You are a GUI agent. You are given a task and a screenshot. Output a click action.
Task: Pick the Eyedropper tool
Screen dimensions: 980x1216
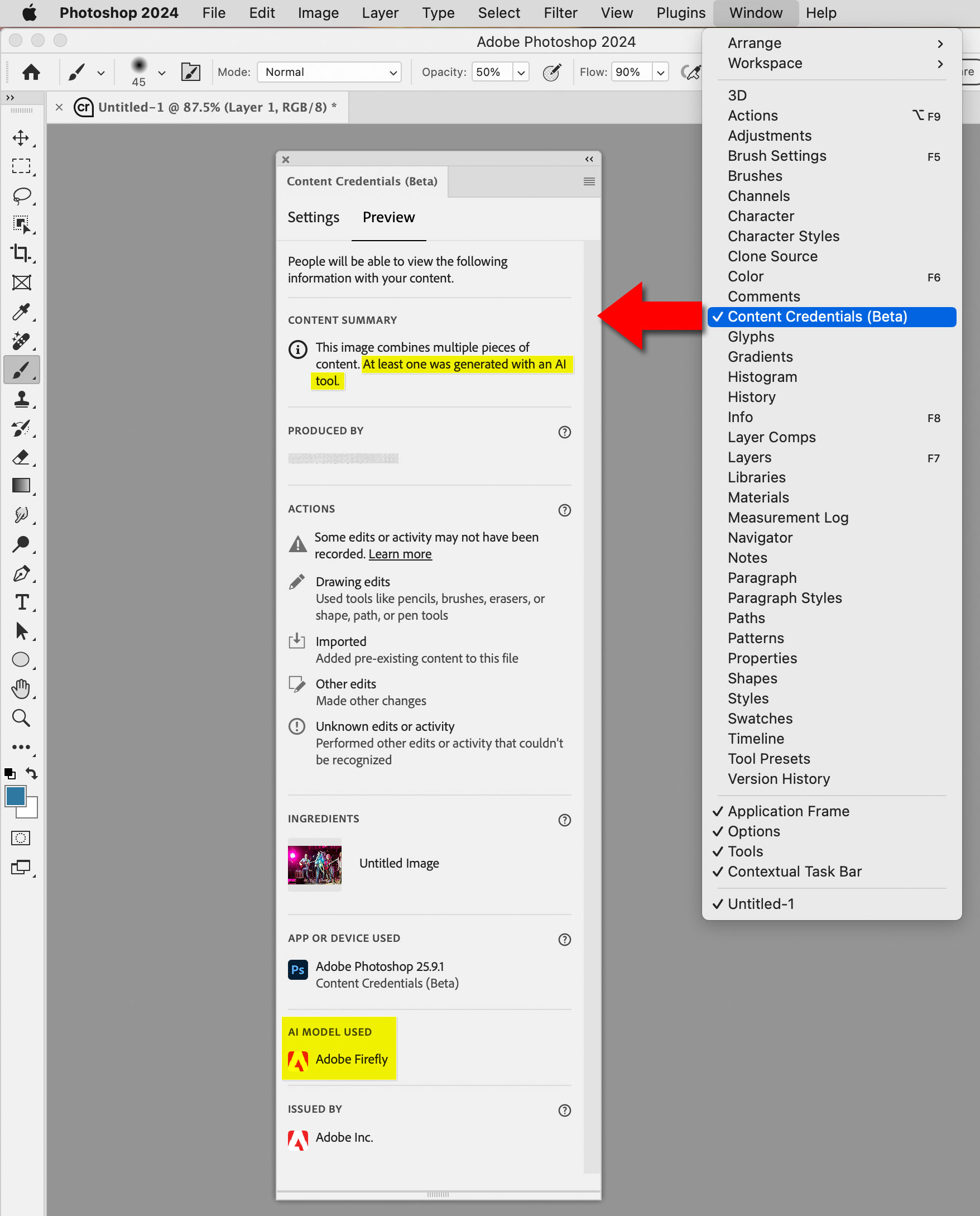21,312
